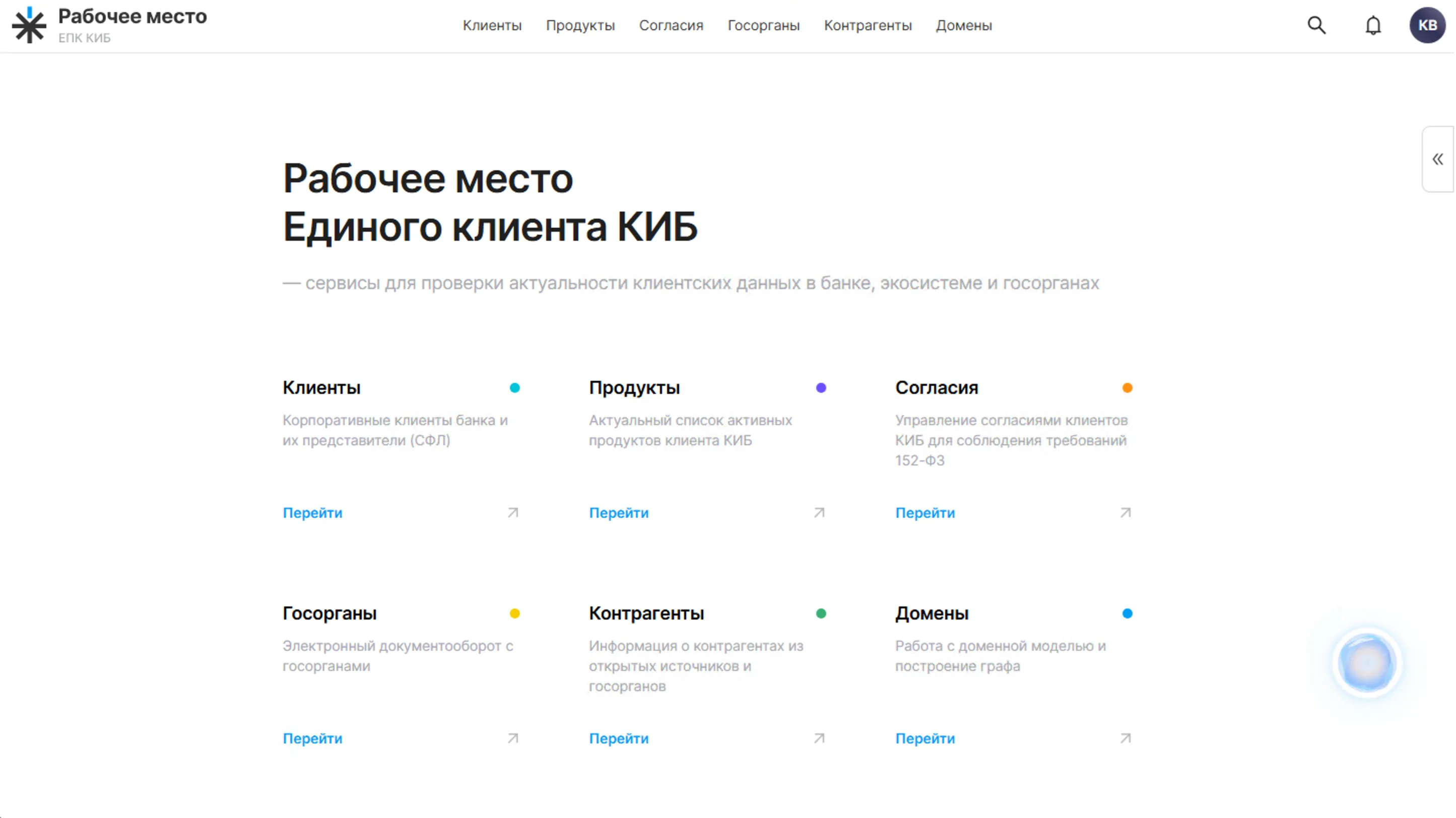Viewport: 1456px width, 818px height.
Task: Click the arrow icon on Продукты card
Action: point(819,512)
